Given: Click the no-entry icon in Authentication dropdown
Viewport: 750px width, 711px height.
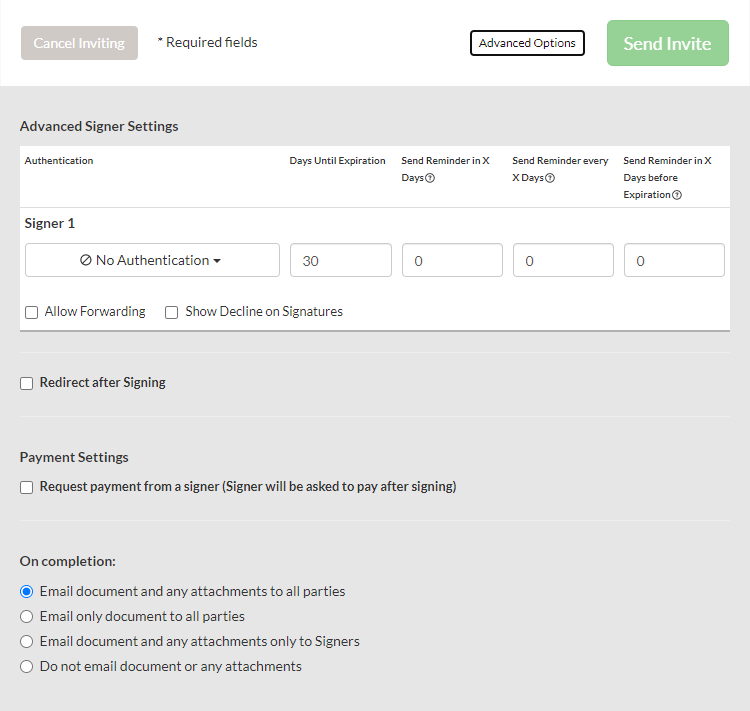Looking at the screenshot, I should pos(86,260).
